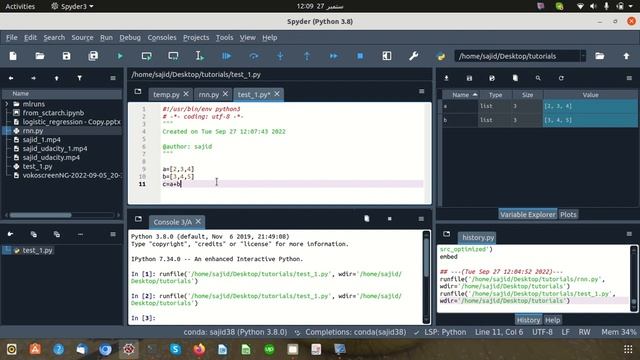Image resolution: width=640 pixels, height=360 pixels.
Task: Switch to the rnn.py editor tab
Action: pos(209,94)
